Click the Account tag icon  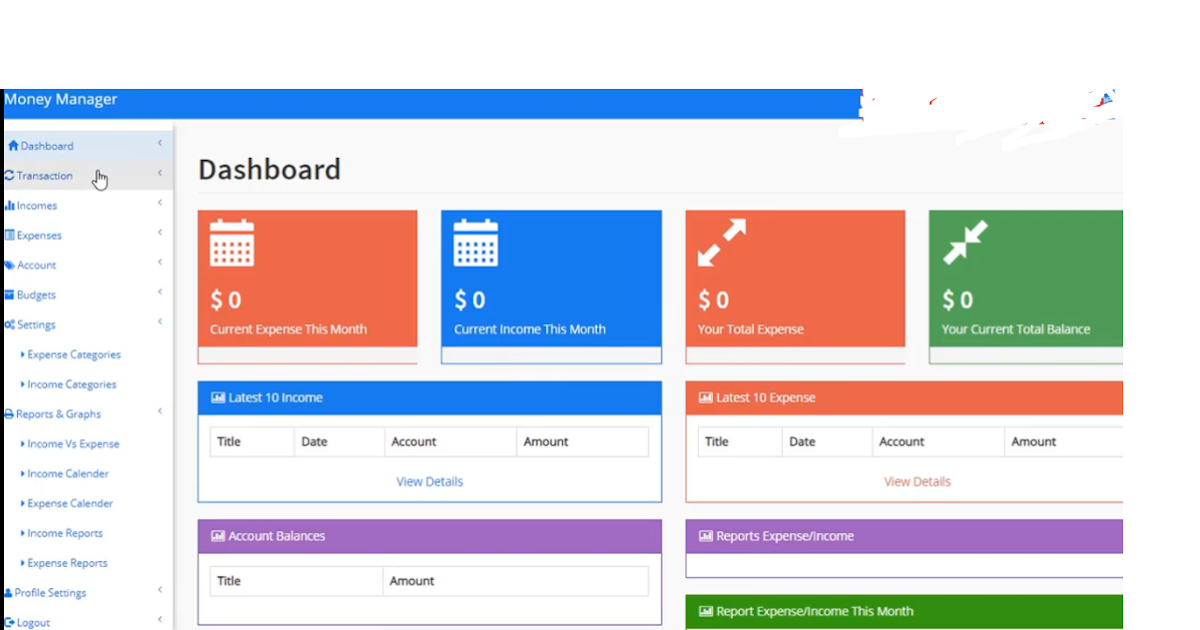point(9,264)
